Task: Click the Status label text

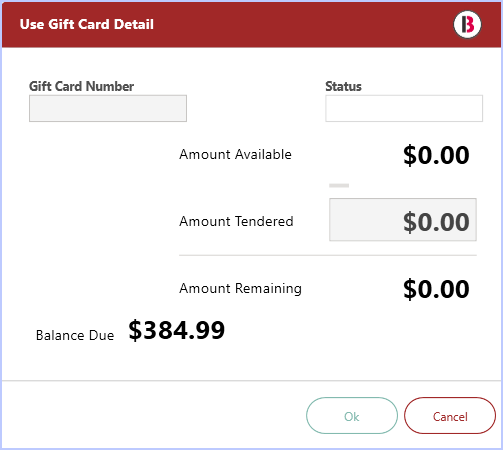Action: pyautogui.click(x=343, y=86)
